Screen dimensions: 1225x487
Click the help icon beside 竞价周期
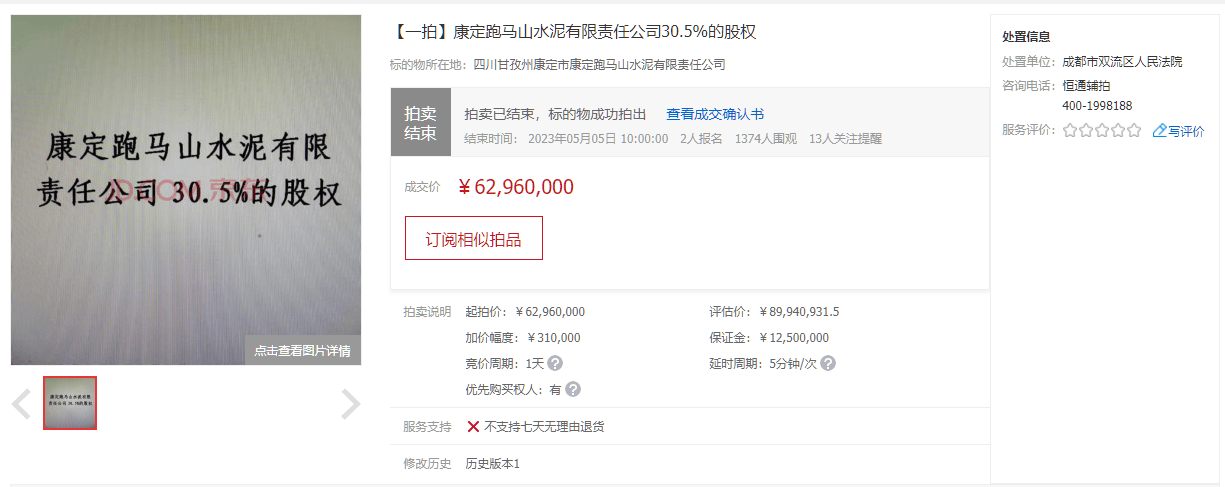point(555,364)
